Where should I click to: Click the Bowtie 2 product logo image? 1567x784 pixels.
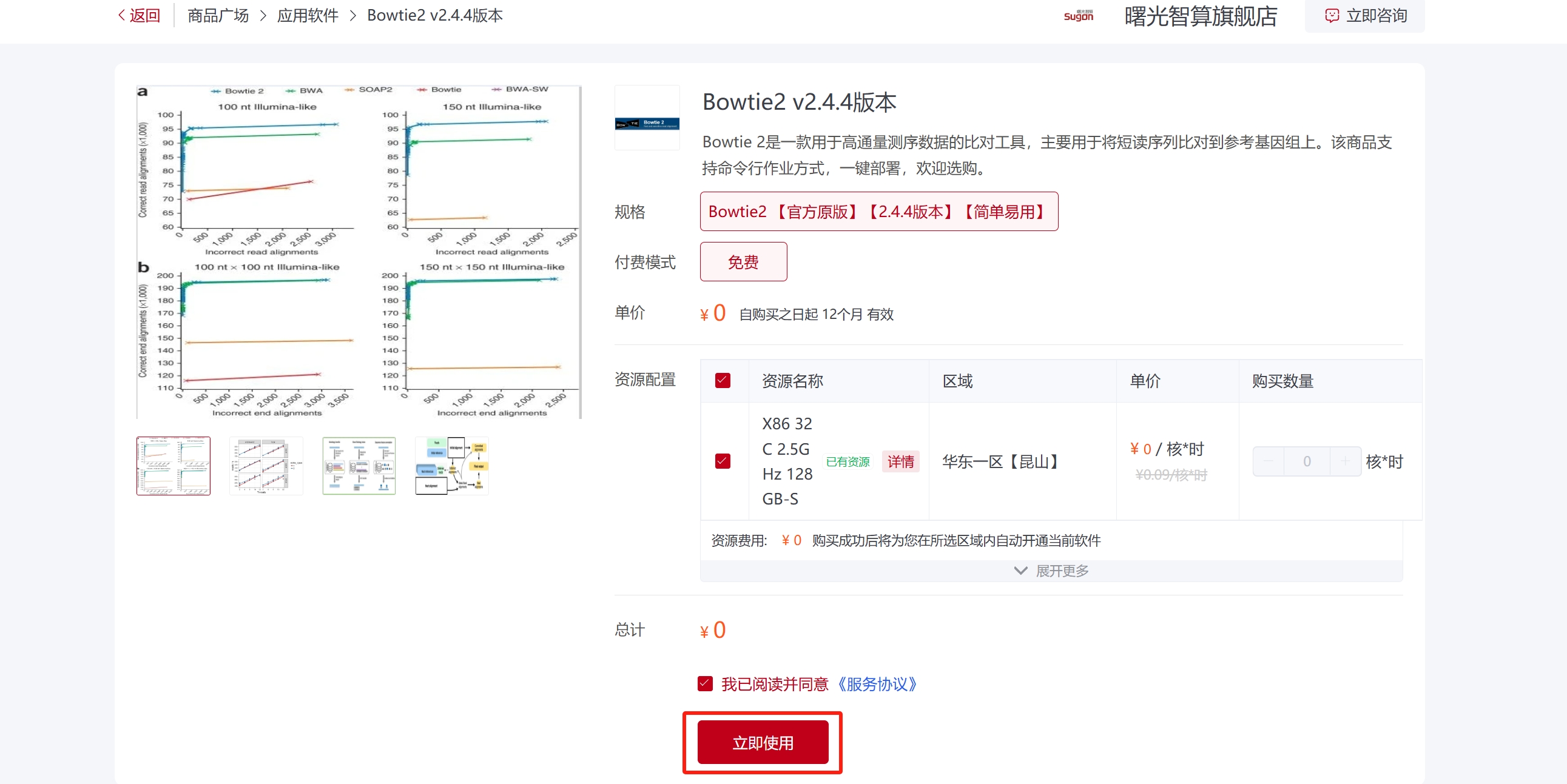647,124
